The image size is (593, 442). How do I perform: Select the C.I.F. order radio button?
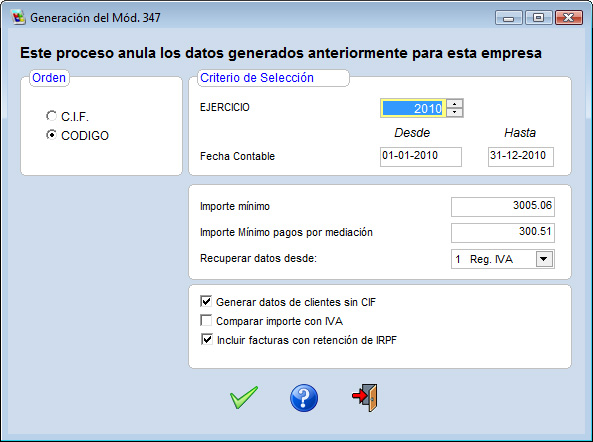51,116
